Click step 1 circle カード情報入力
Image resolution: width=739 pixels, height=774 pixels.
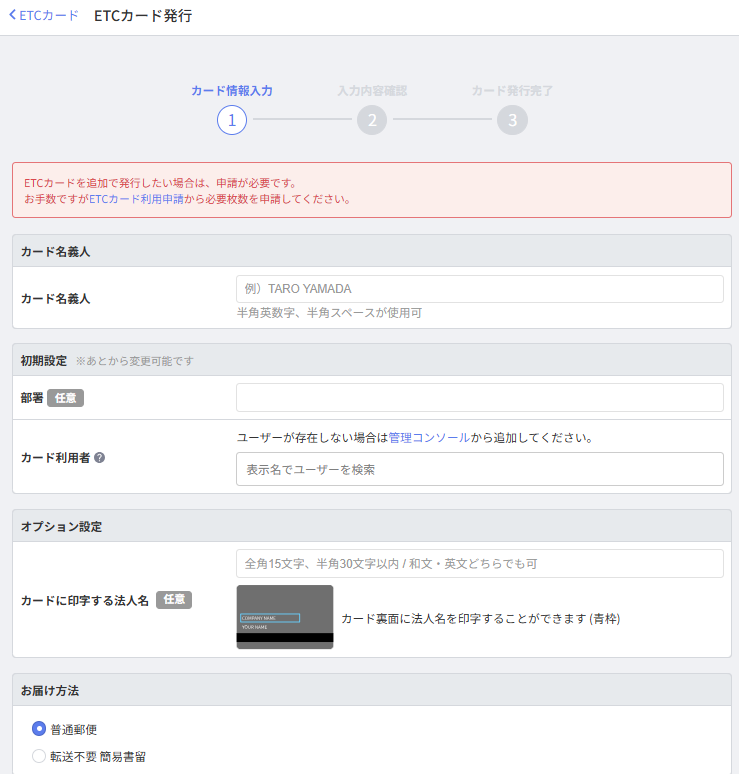pyautogui.click(x=232, y=120)
